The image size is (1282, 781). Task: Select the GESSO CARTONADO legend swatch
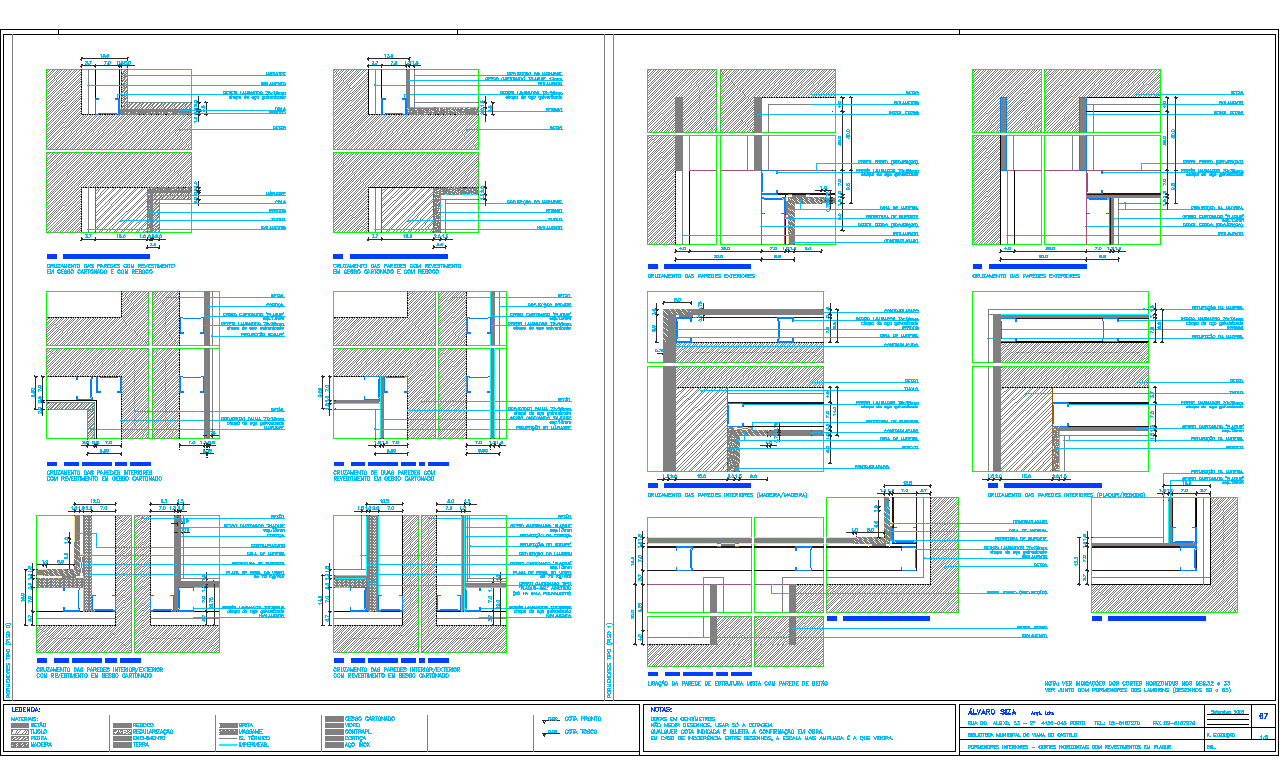pos(333,719)
